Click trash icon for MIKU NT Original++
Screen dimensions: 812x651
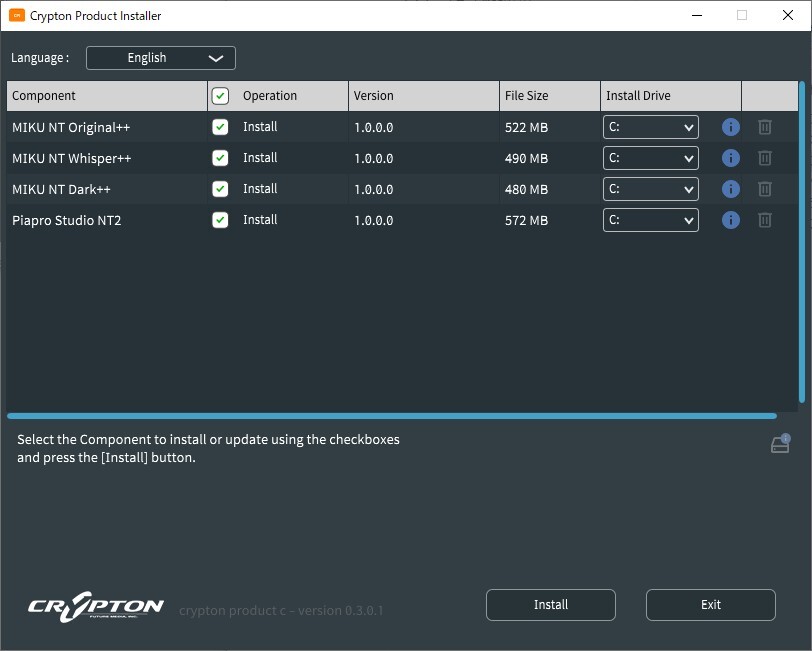point(765,127)
